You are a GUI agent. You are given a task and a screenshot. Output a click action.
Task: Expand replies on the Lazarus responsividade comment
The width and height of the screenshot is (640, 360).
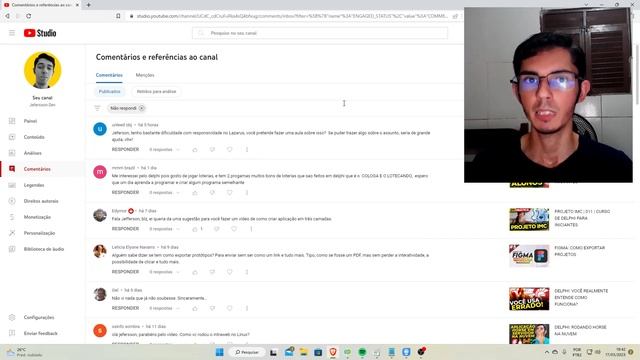tap(164, 150)
